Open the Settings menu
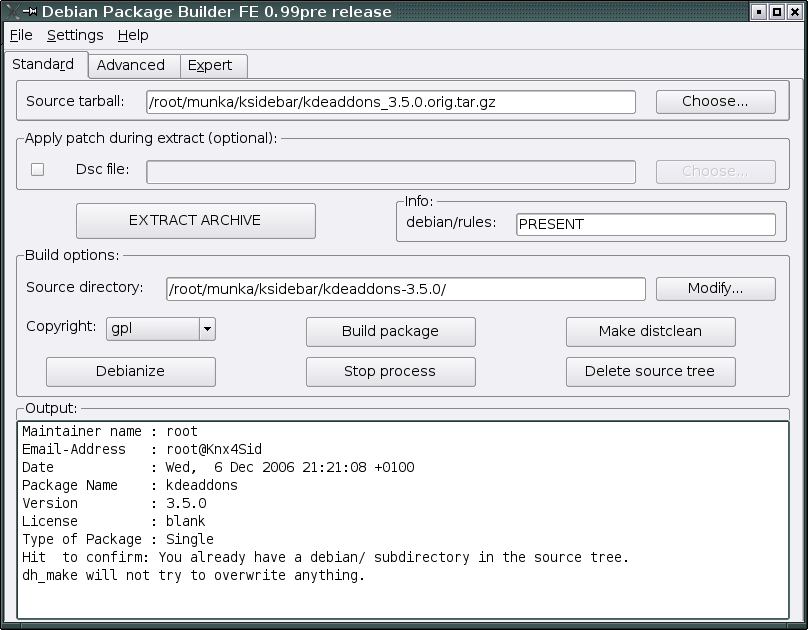This screenshot has height=630, width=808. pos(75,35)
